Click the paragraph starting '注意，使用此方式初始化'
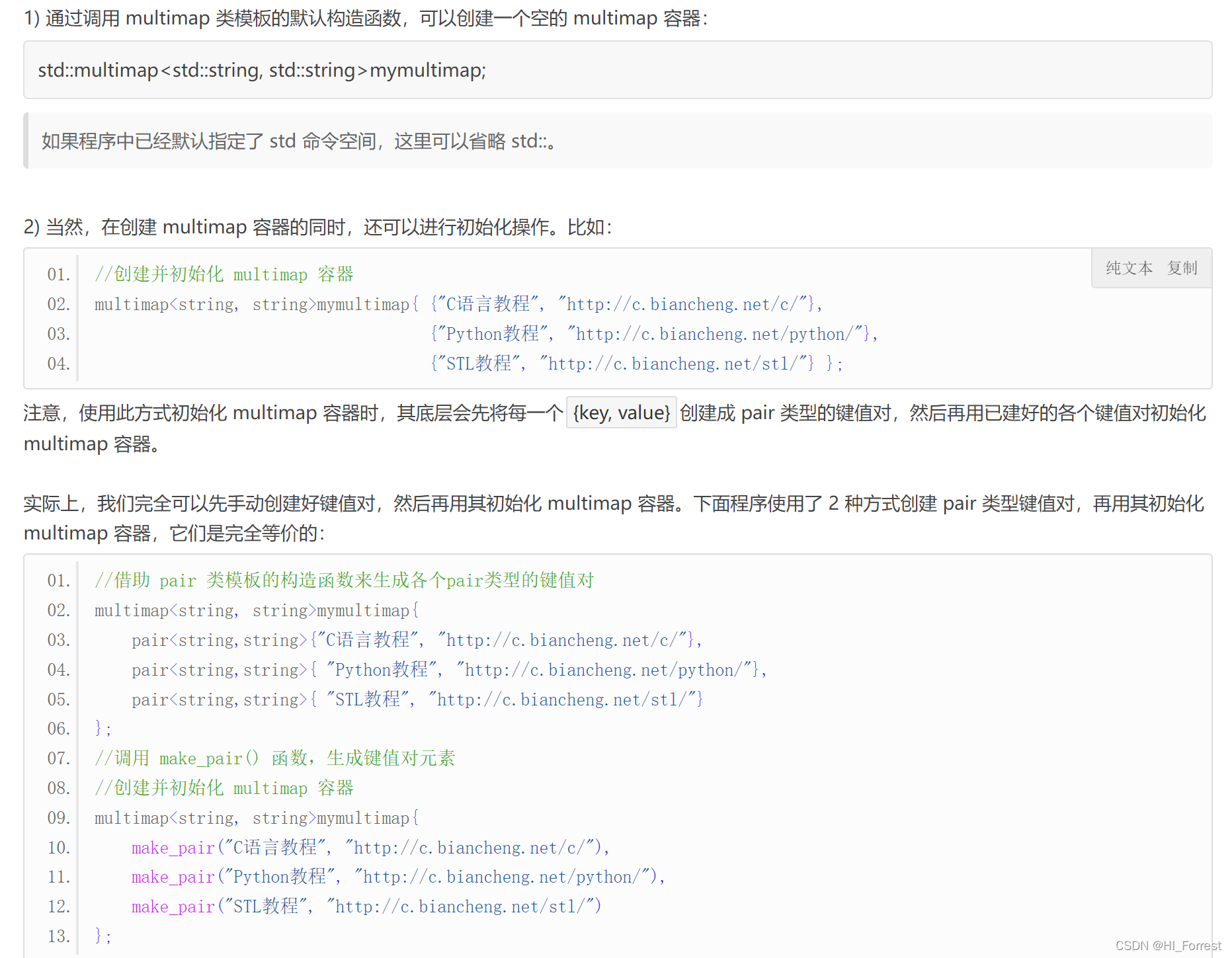The width and height of the screenshot is (1232, 958). tap(615, 428)
